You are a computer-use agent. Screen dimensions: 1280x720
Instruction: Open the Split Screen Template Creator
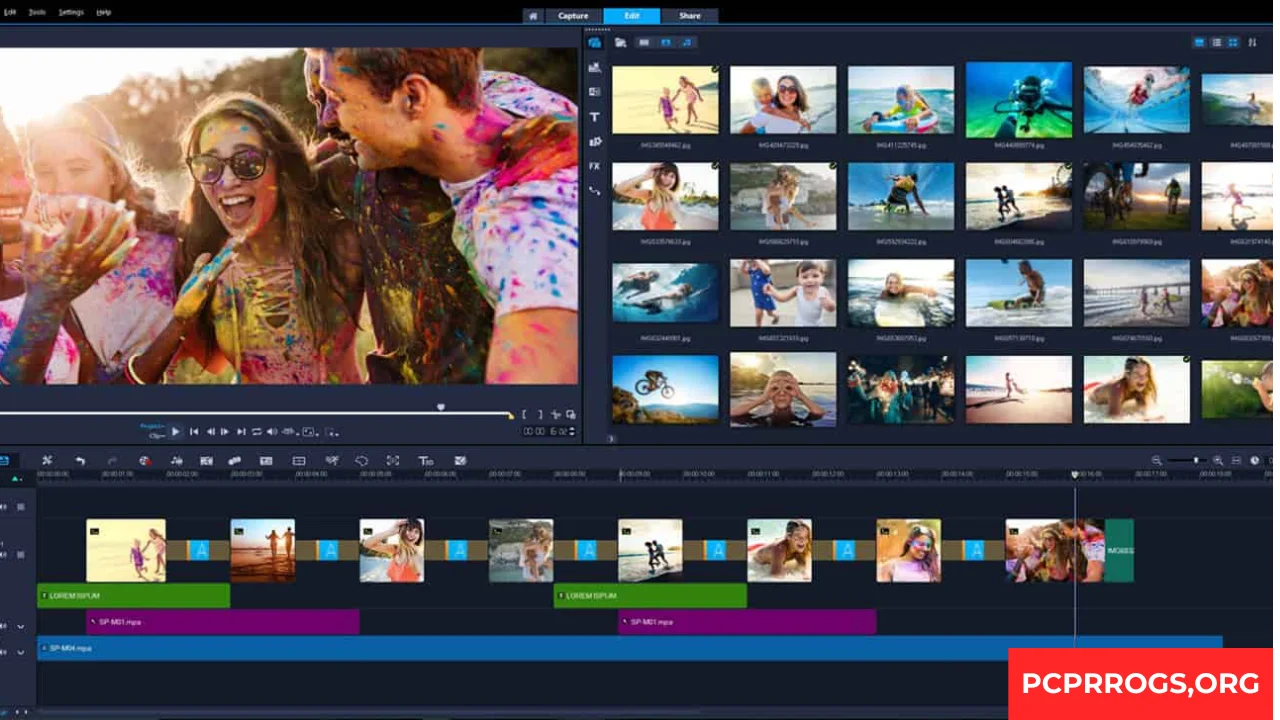(x=460, y=460)
